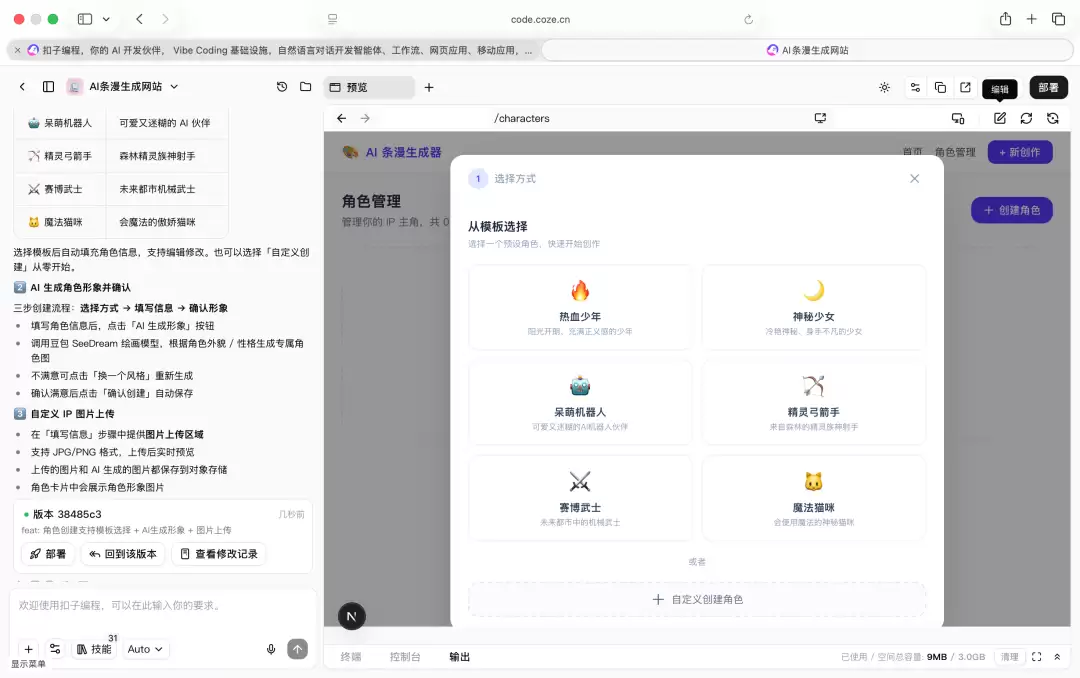The width and height of the screenshot is (1080, 678).
Task: Open the project files folder icon
Action: (306, 87)
